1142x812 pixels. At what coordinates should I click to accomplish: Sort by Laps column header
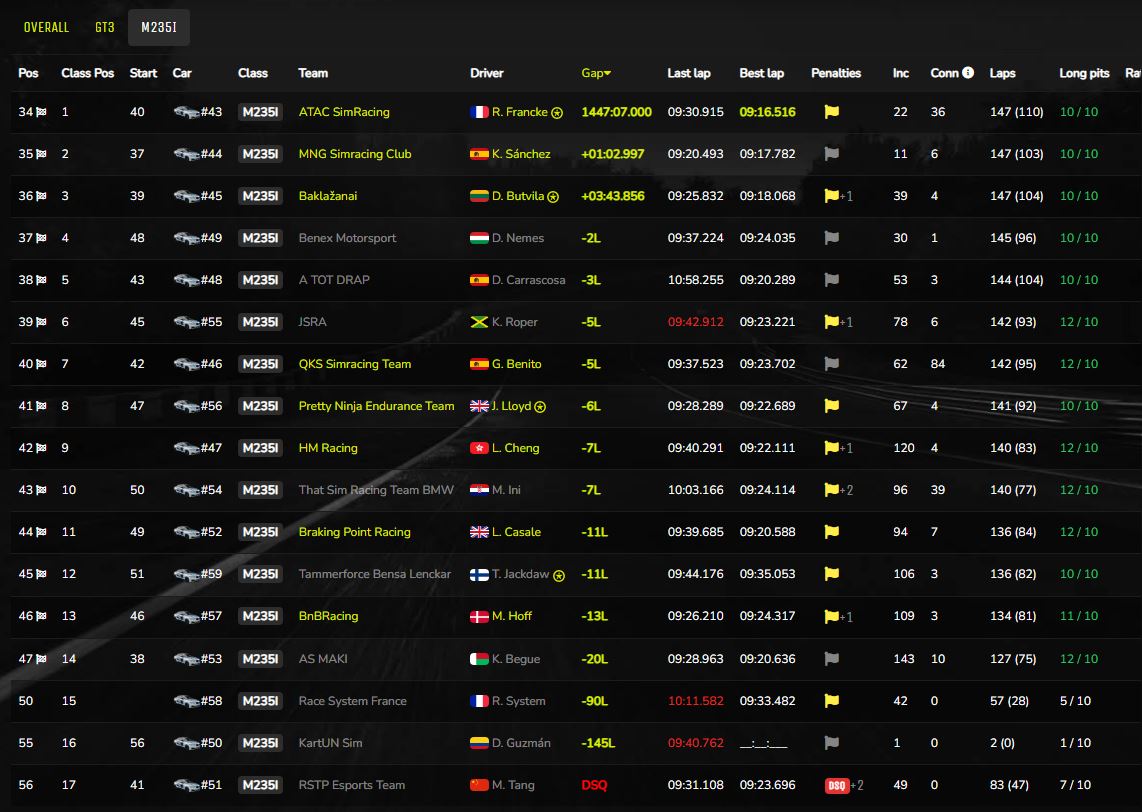tap(1002, 73)
